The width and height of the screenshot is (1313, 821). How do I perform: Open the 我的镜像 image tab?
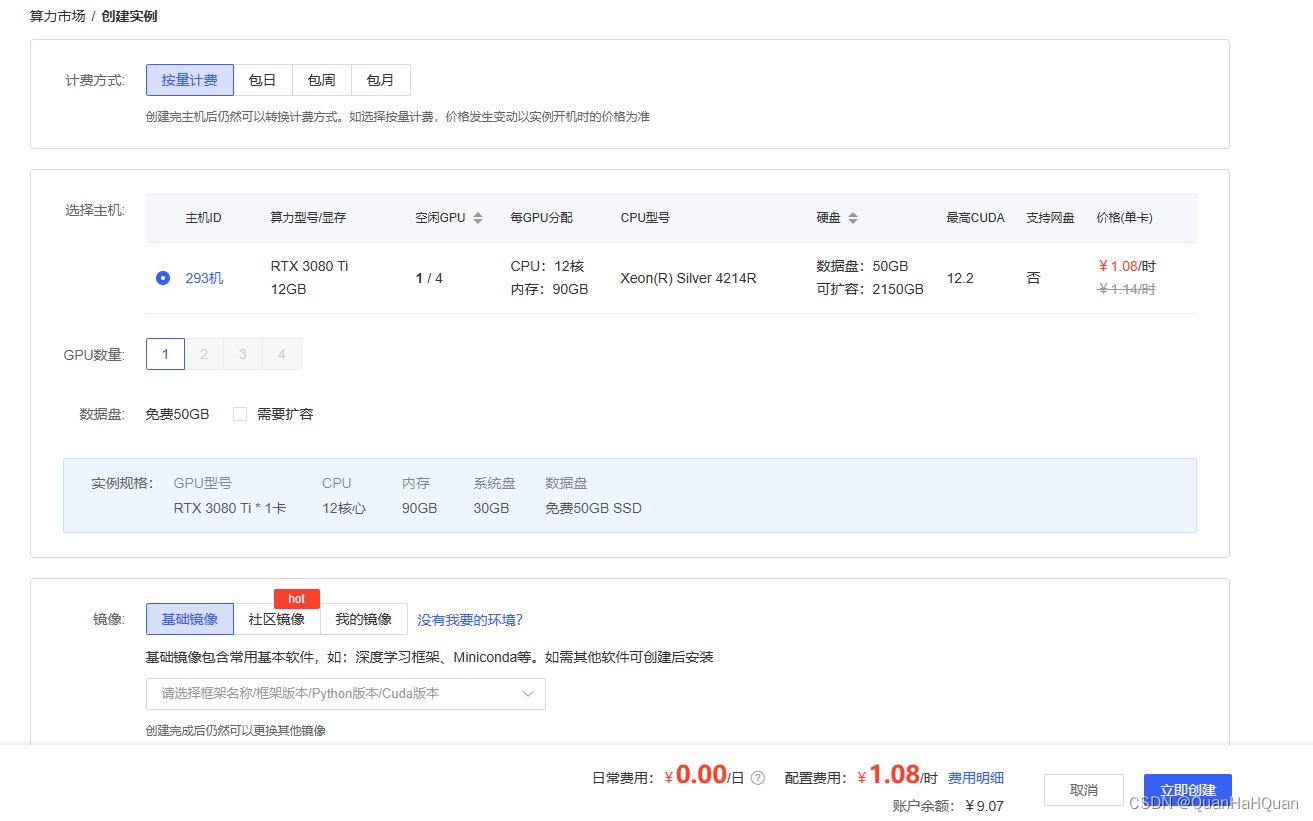pos(364,619)
